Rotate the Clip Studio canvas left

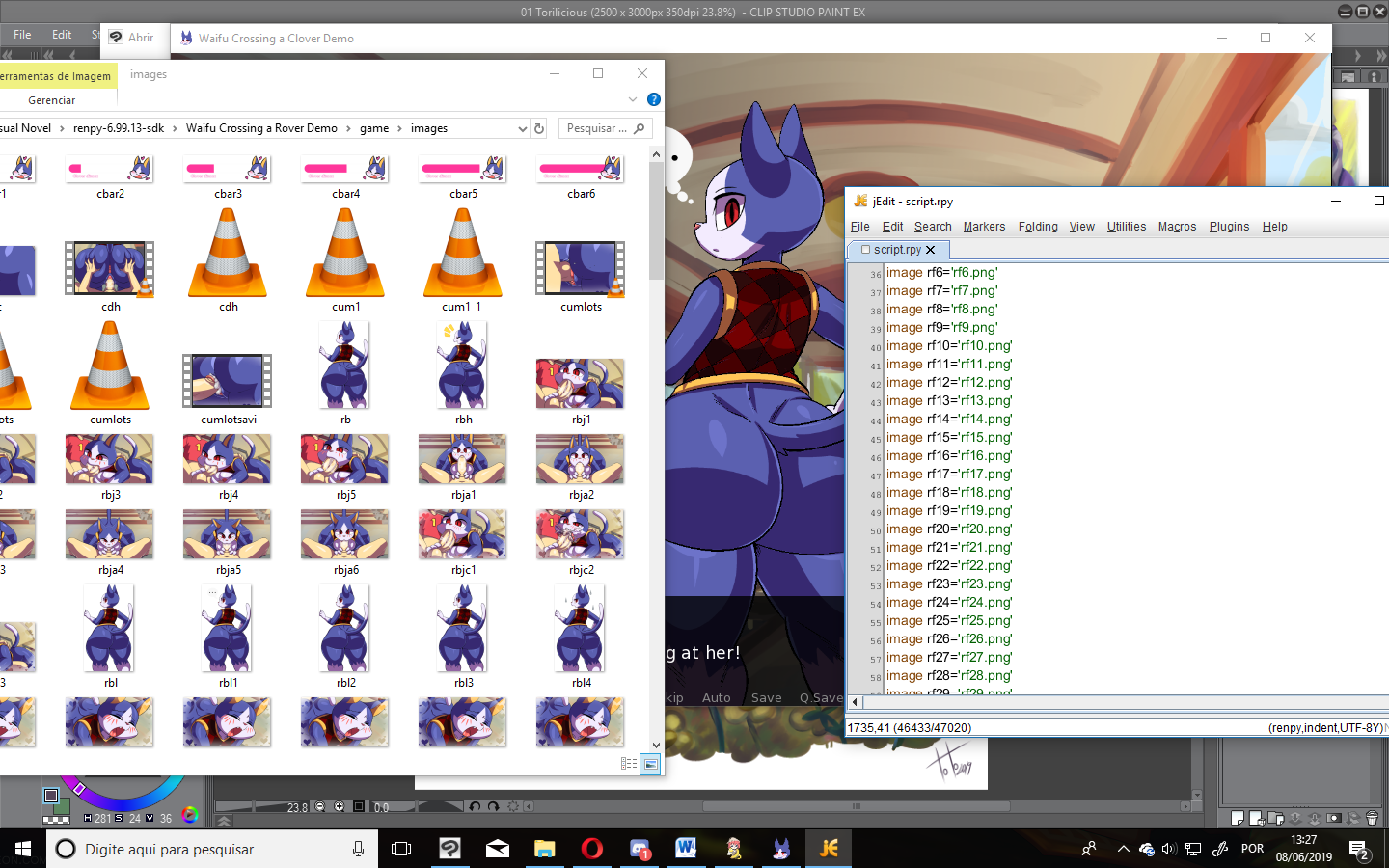pos(475,806)
